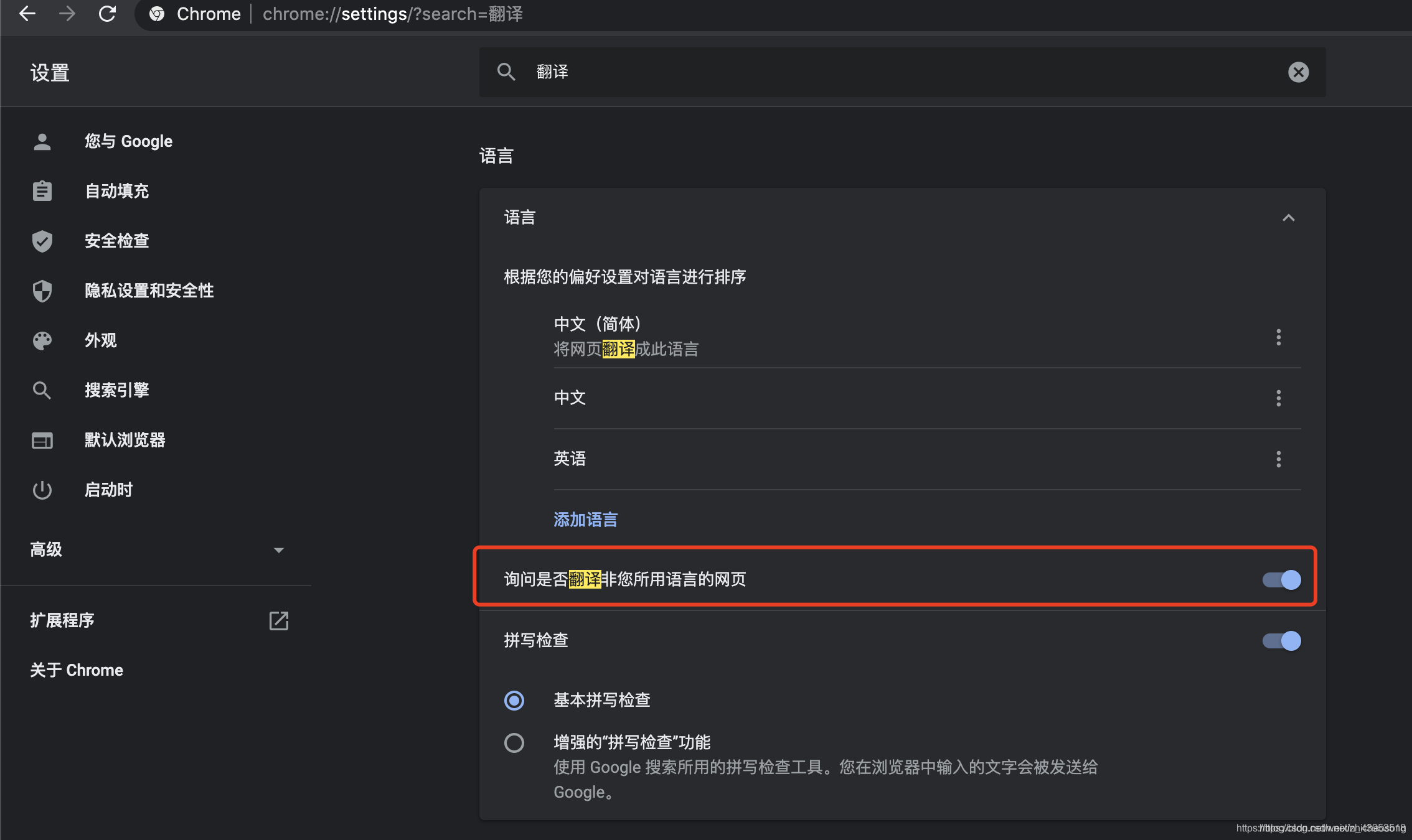The image size is (1412, 840).
Task: Collapse the Language section chevron
Action: pyautogui.click(x=1288, y=218)
